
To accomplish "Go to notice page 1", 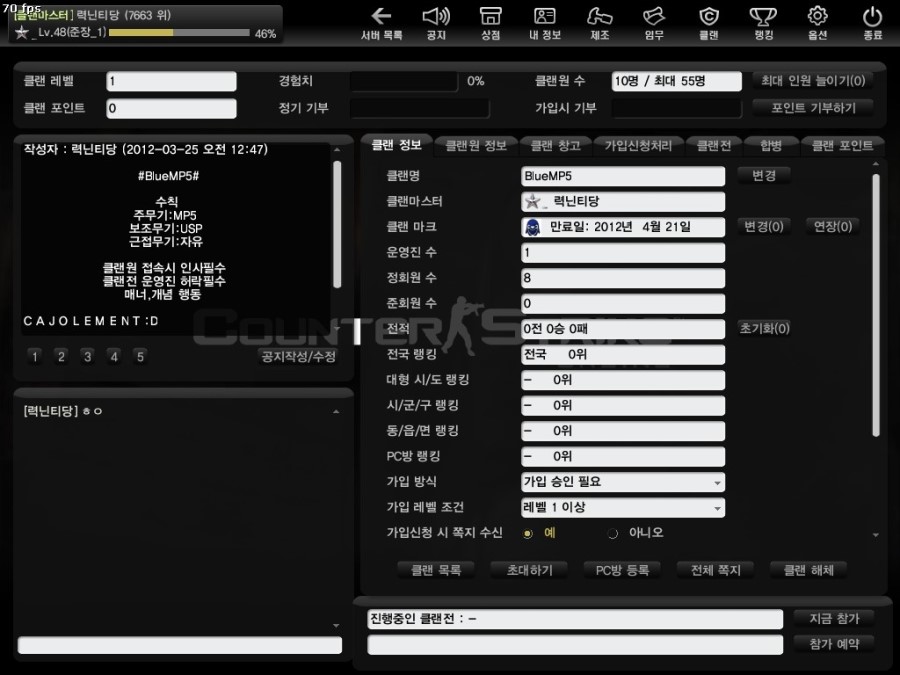I will (x=35, y=357).
